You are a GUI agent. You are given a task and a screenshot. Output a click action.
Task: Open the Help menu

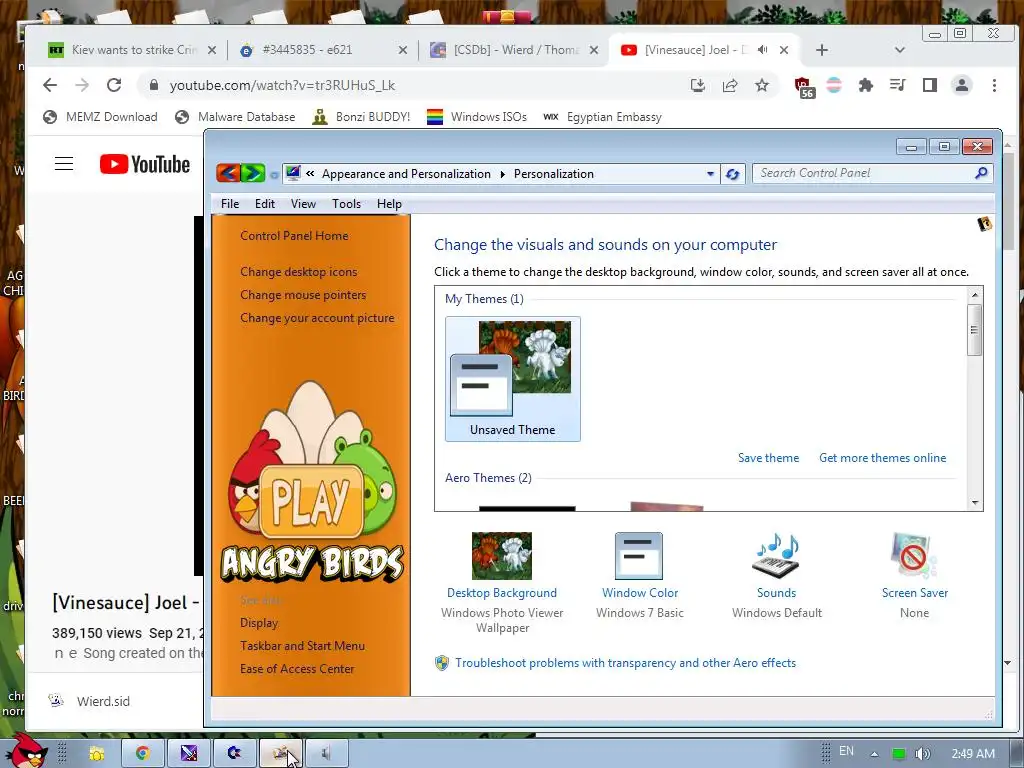pos(389,204)
